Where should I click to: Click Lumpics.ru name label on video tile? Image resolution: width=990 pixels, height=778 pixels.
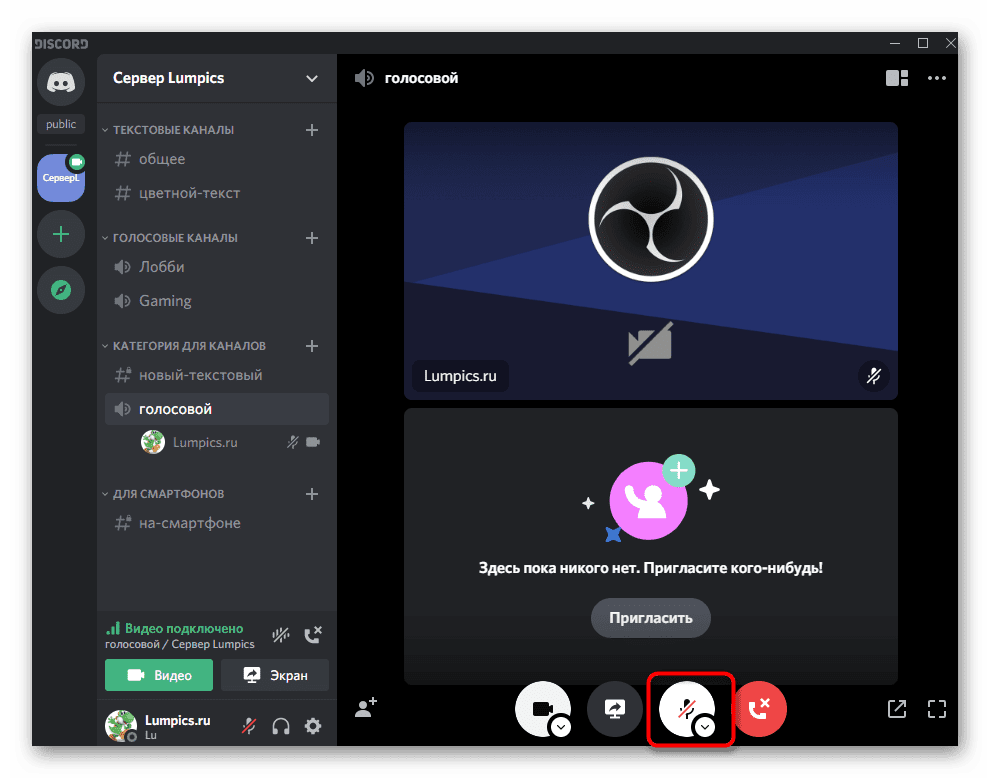coord(460,376)
